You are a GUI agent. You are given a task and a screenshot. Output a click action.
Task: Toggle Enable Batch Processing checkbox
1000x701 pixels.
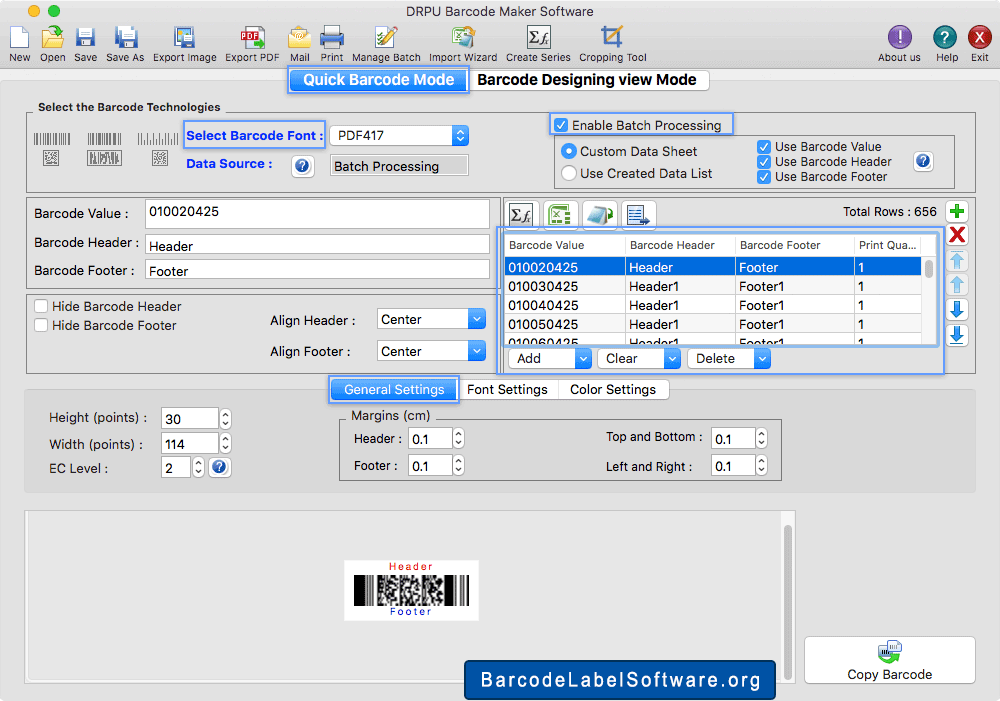[561, 125]
